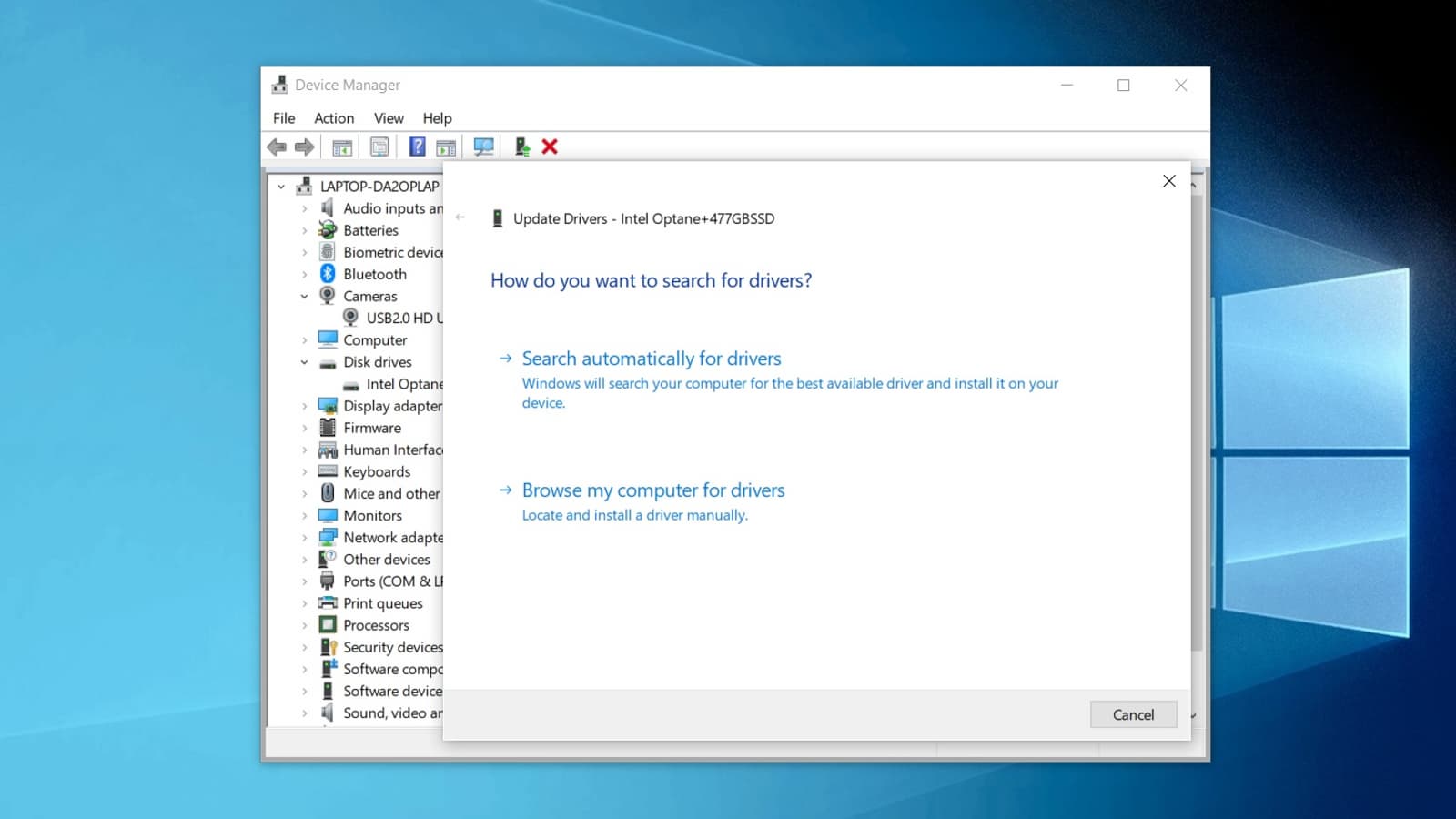
Task: Choose Search automatically for drivers
Action: click(x=651, y=359)
